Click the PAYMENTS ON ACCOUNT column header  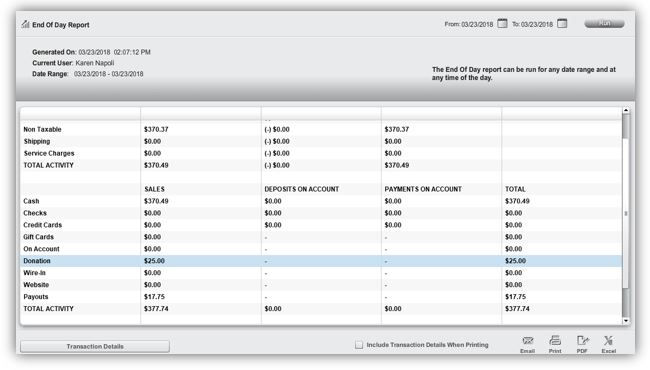coord(423,189)
